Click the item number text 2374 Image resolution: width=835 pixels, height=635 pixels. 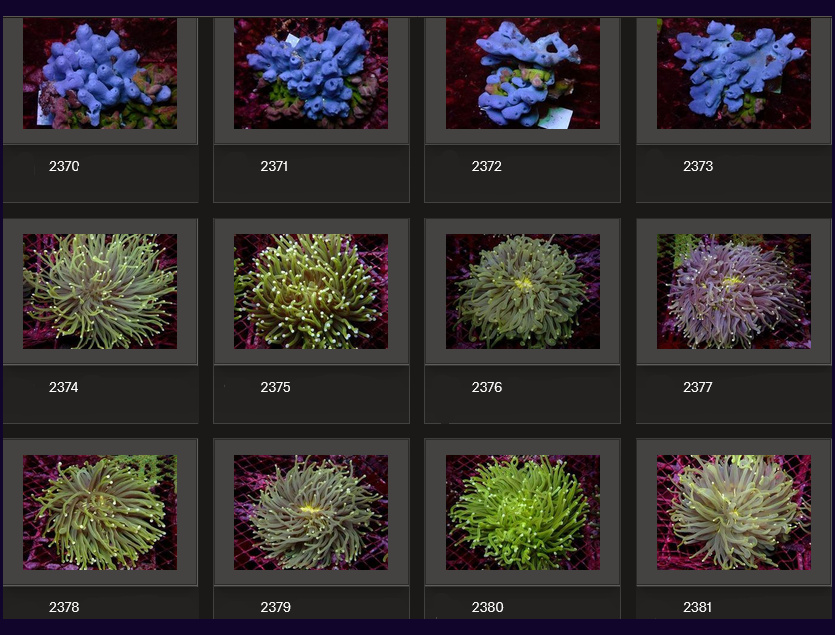(63, 387)
